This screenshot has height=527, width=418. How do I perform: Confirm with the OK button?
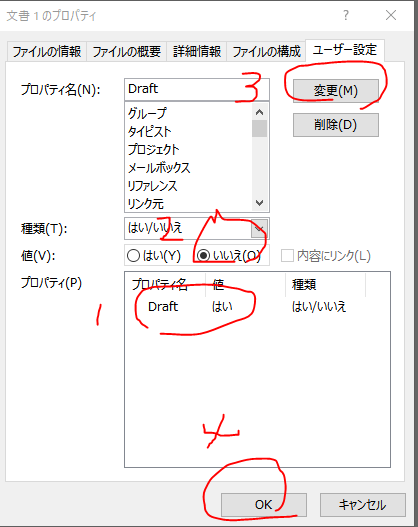point(263,504)
